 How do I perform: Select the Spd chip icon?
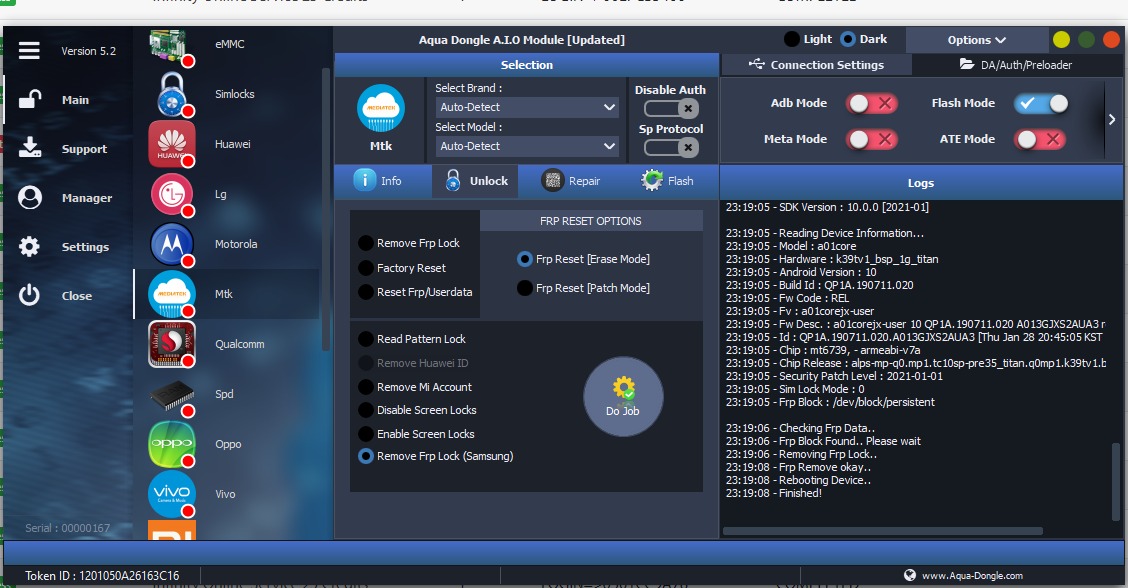click(x=171, y=394)
